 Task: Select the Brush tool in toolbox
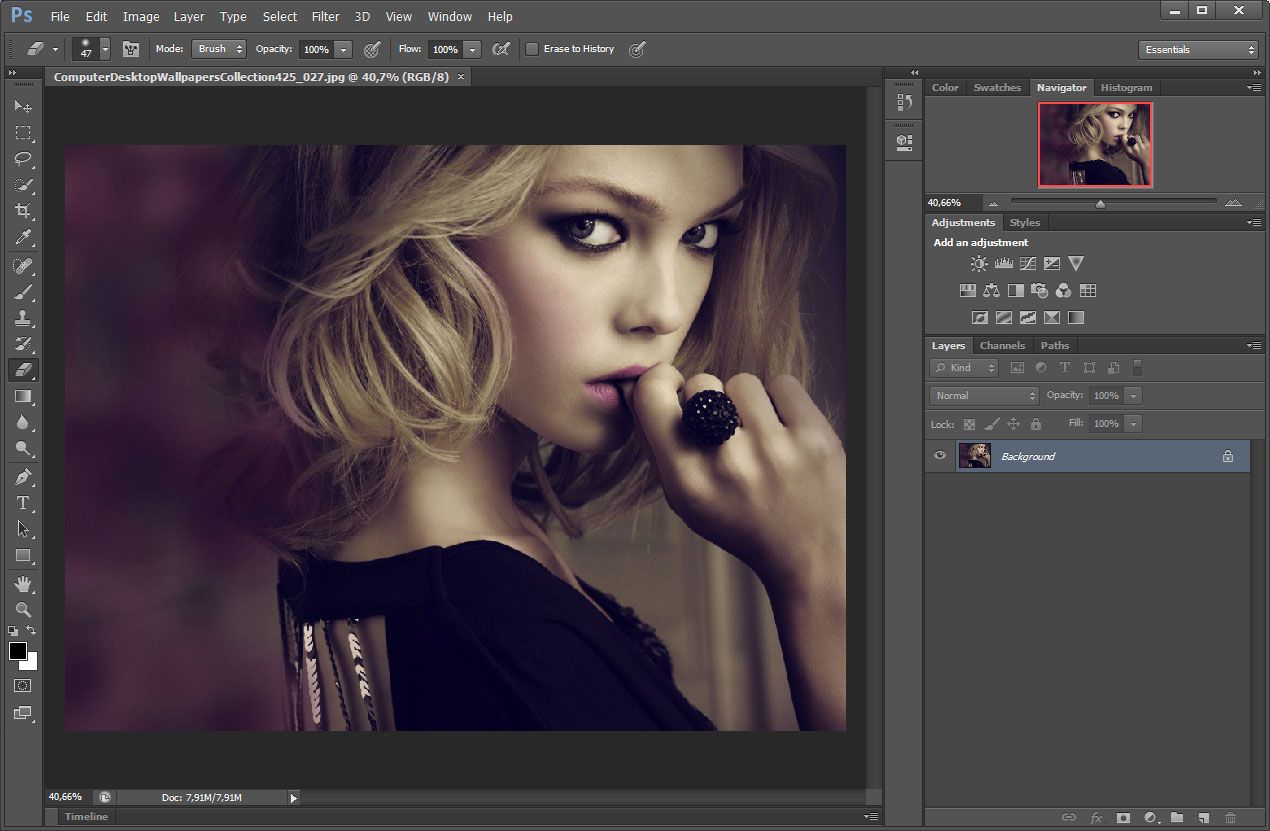coord(23,292)
